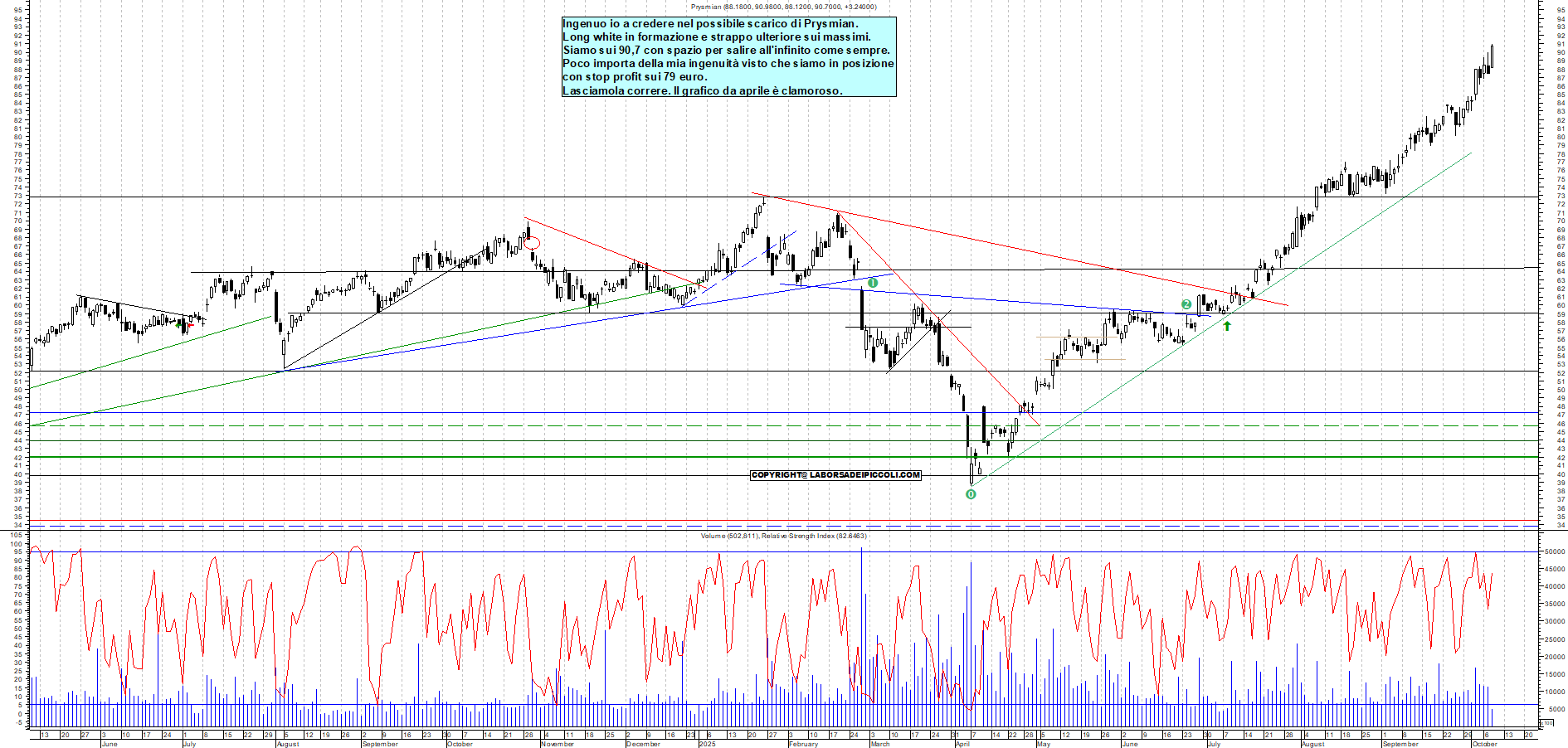Click the cyan Italian commentary text box
Image resolution: width=1568 pixels, height=748 pixels.
point(728,57)
